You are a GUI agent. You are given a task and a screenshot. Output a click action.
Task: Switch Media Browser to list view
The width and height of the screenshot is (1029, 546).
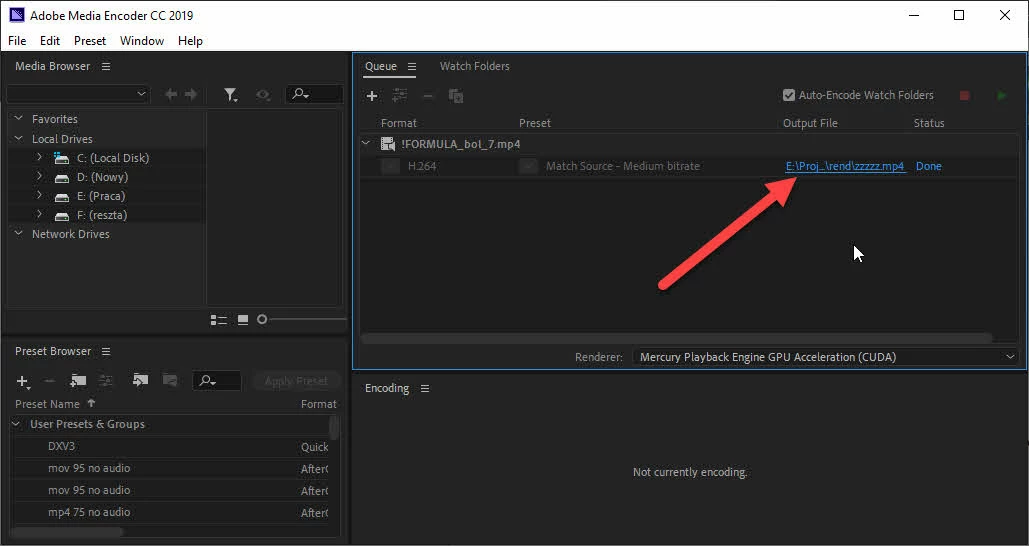[x=219, y=320]
